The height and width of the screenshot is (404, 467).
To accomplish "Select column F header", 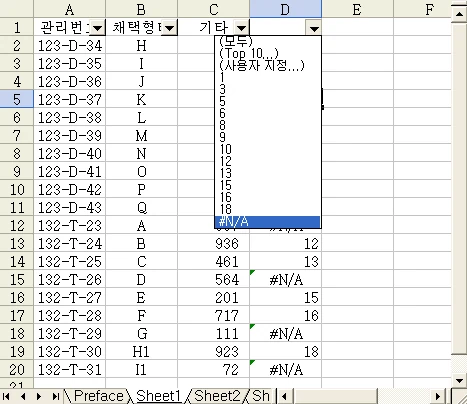I will pos(422,9).
